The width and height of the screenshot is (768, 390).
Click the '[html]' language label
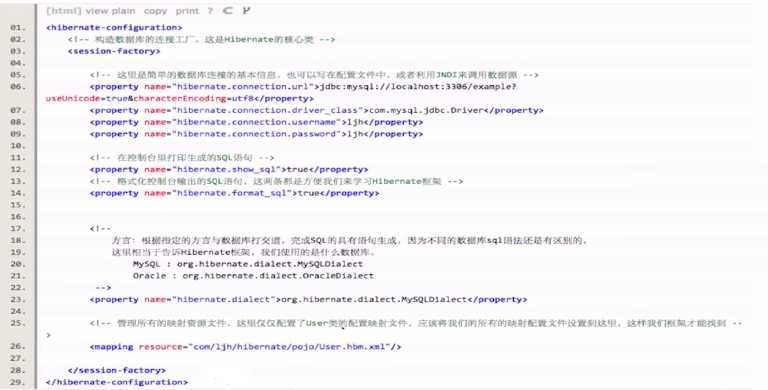click(64, 11)
